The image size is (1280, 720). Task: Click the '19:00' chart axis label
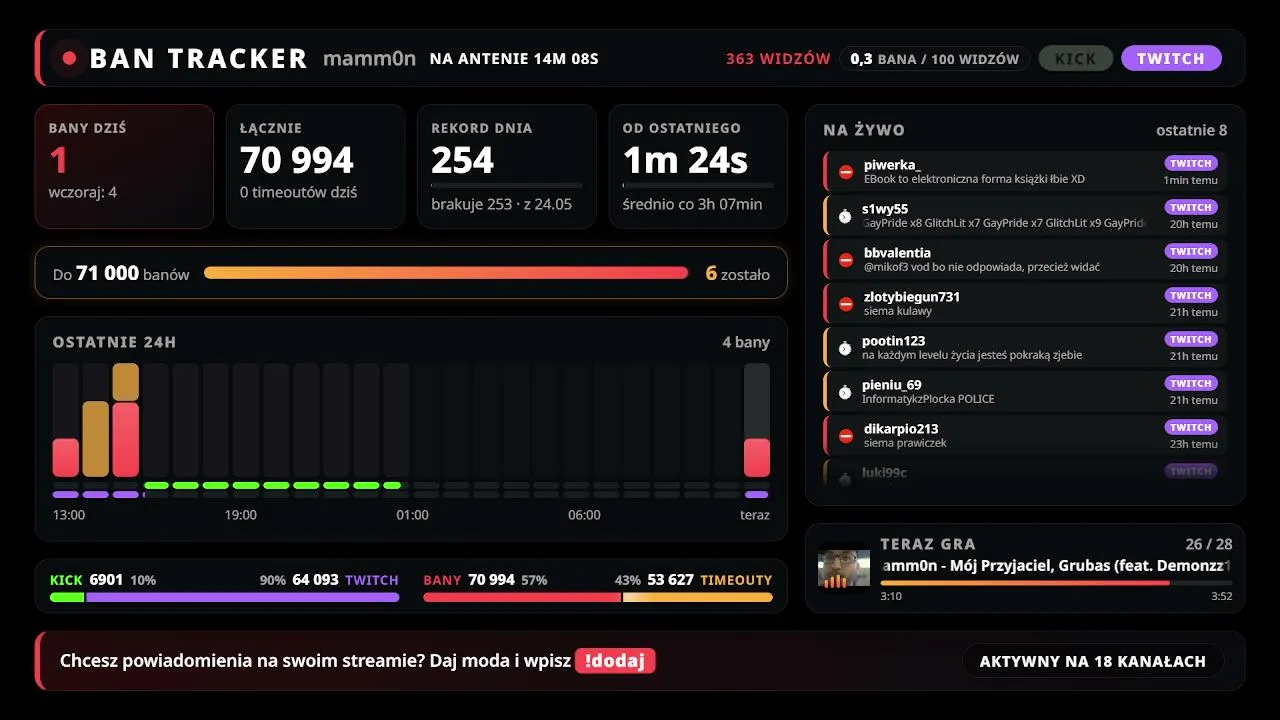pos(240,515)
